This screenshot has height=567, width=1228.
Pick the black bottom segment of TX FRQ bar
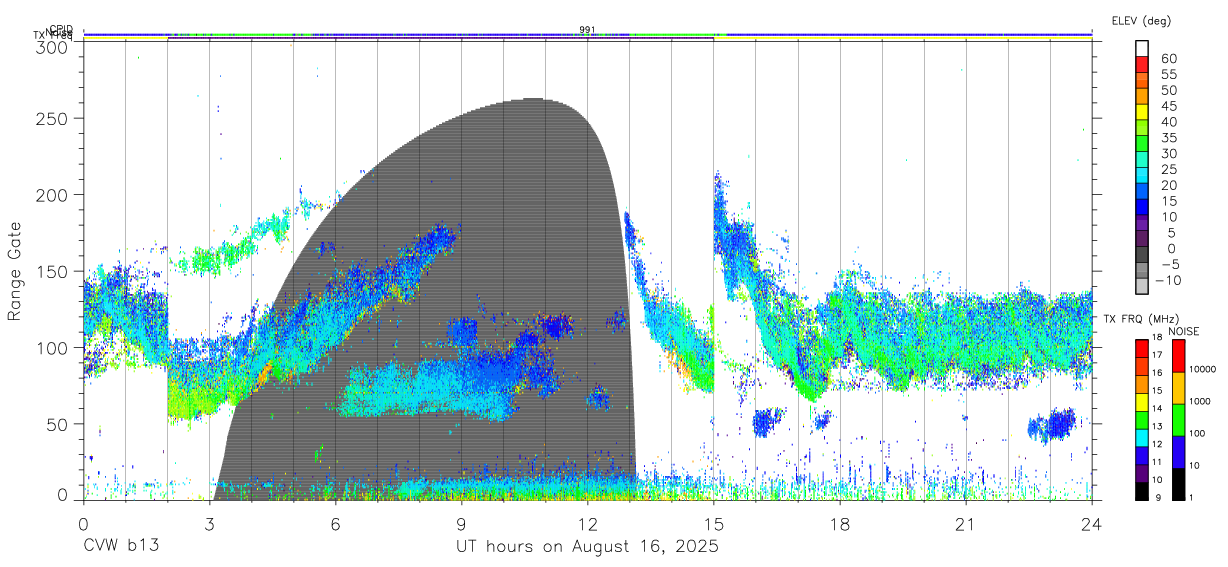coord(1142,490)
